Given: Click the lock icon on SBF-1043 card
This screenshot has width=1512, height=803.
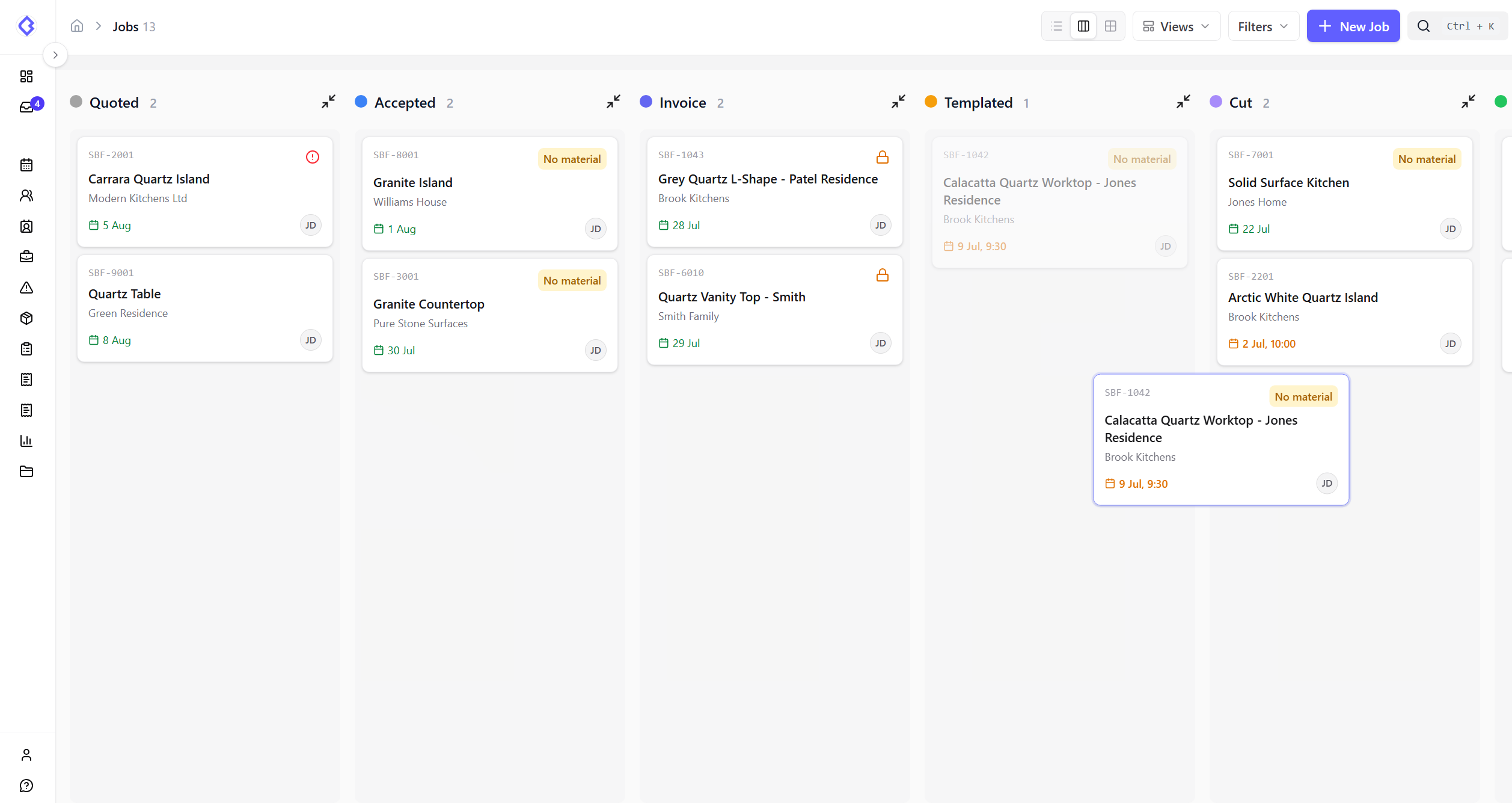Looking at the screenshot, I should [x=883, y=157].
